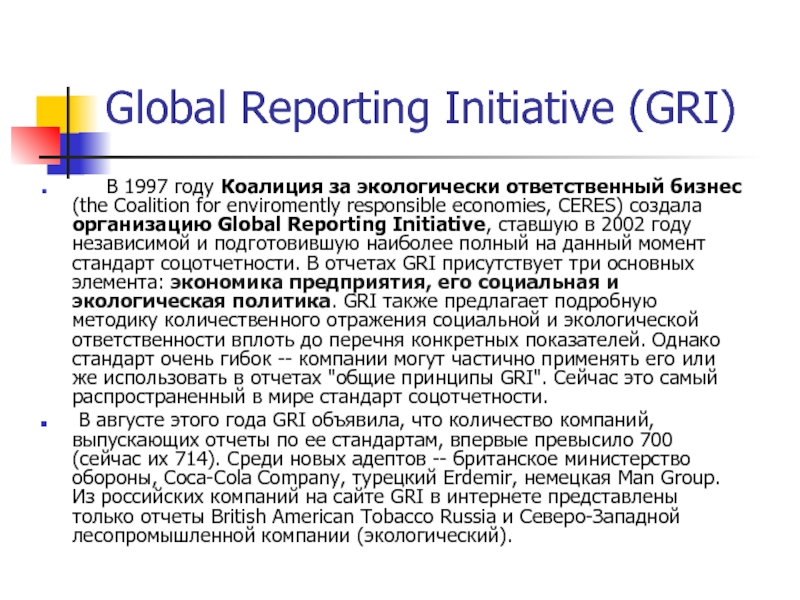The height and width of the screenshot is (600, 800).
Task: Click the text "организацию Global Reporting Initiative"
Action: click(279, 225)
